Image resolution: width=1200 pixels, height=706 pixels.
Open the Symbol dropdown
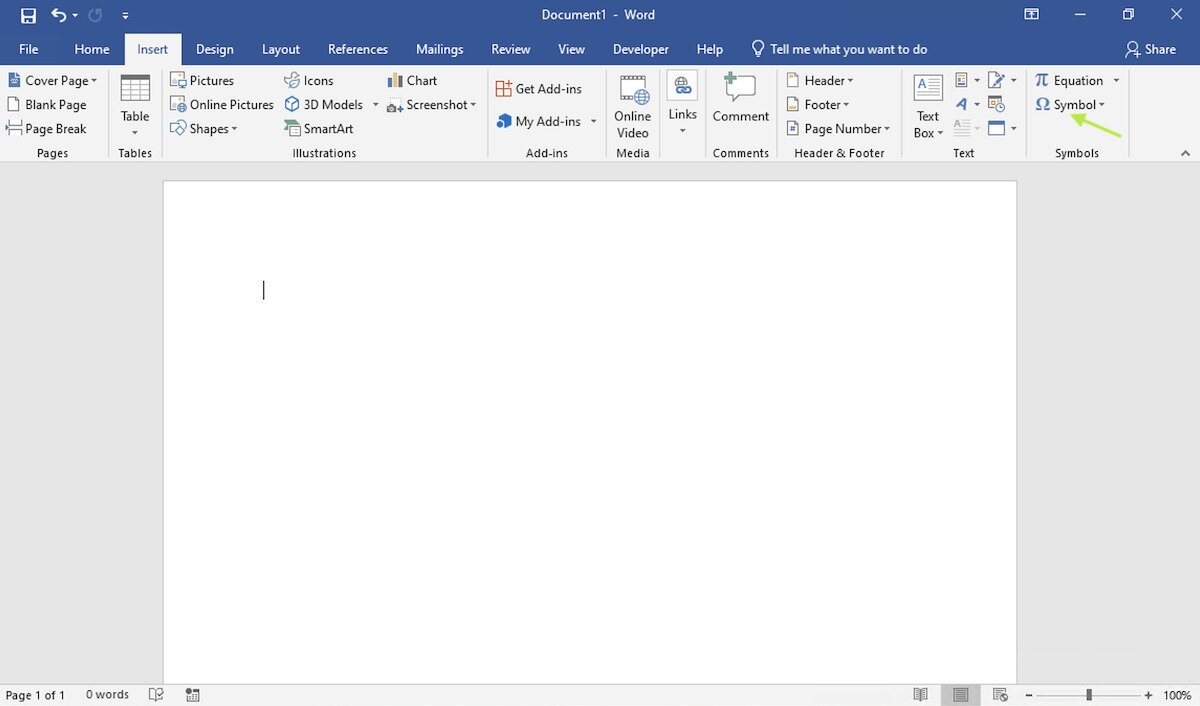[1072, 104]
